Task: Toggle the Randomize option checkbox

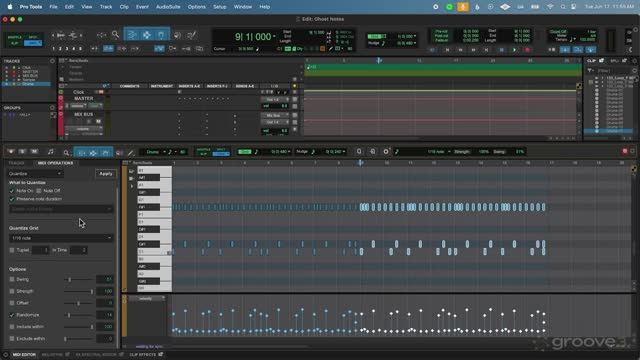Action: [12, 315]
